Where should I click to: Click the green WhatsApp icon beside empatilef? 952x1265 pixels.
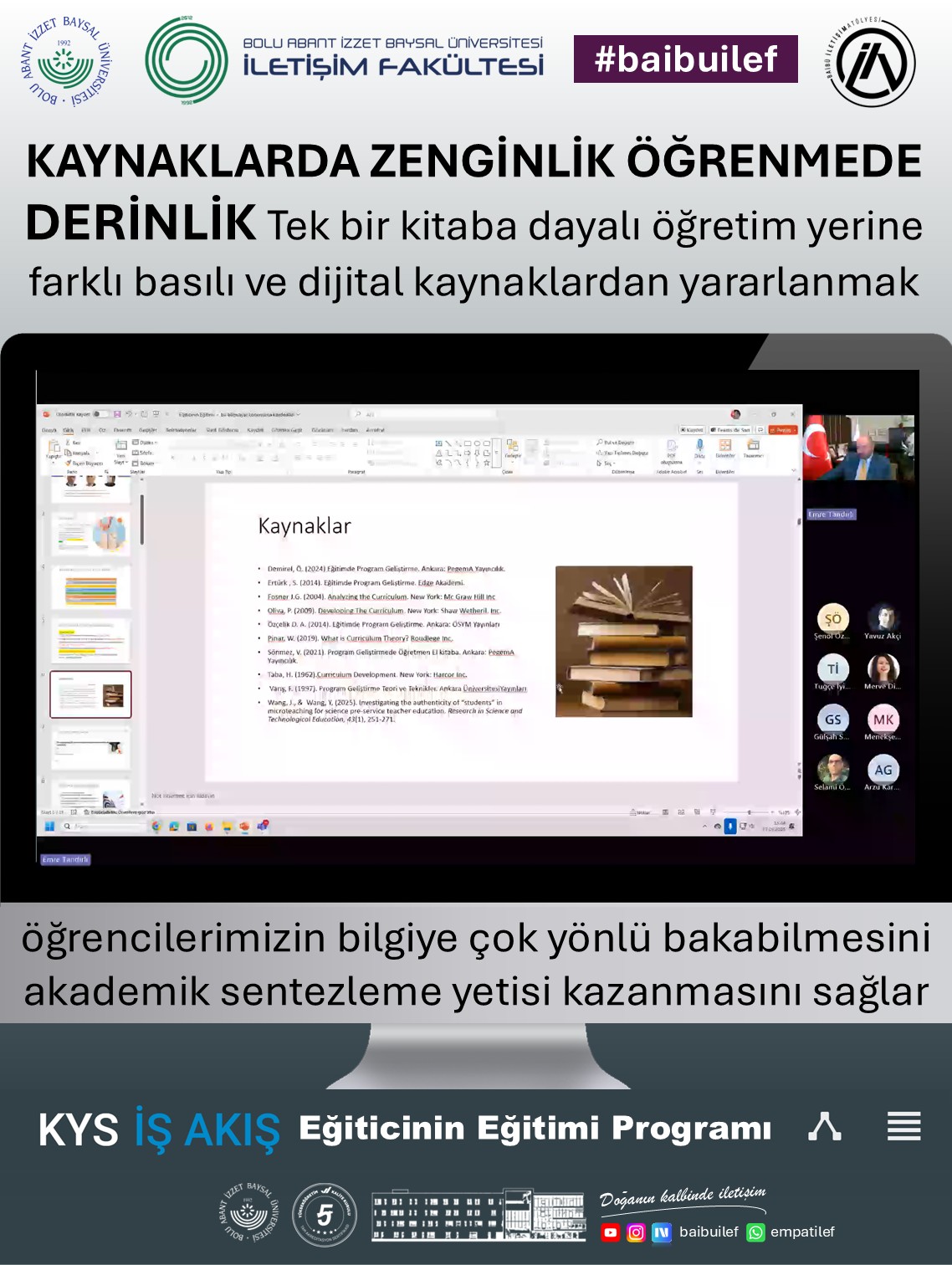755,1232
